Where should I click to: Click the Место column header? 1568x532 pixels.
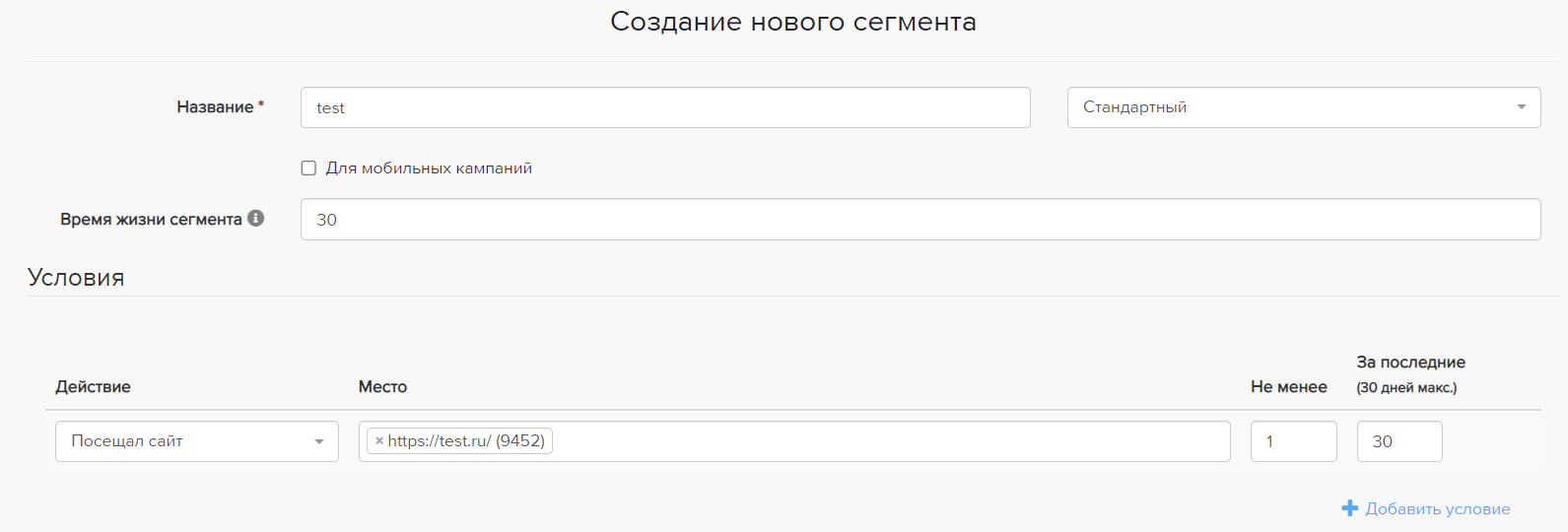(382, 387)
